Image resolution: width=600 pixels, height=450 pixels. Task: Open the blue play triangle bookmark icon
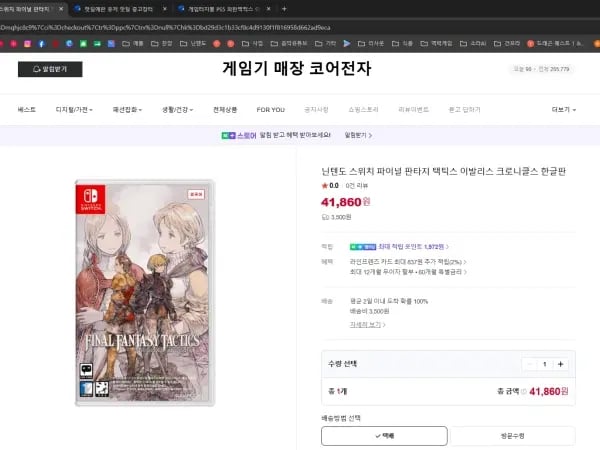click(x=347, y=44)
